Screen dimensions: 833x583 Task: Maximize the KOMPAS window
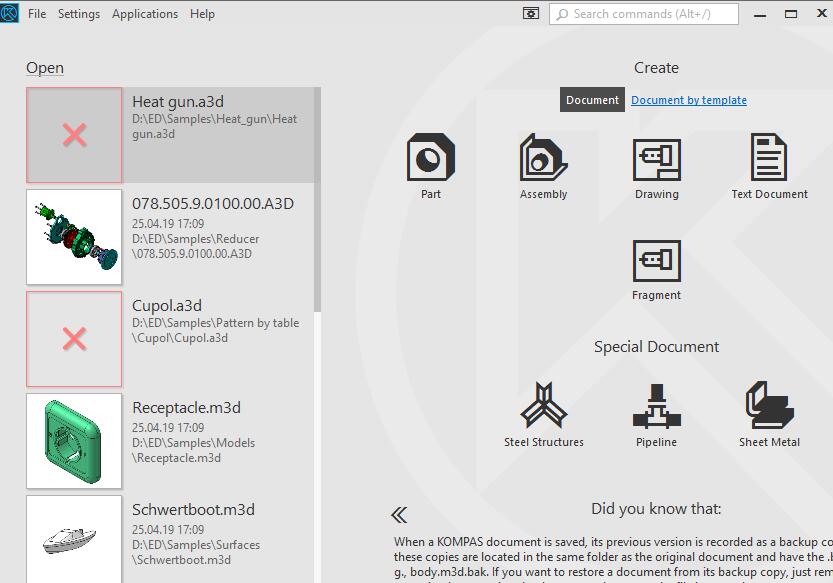[791, 14]
